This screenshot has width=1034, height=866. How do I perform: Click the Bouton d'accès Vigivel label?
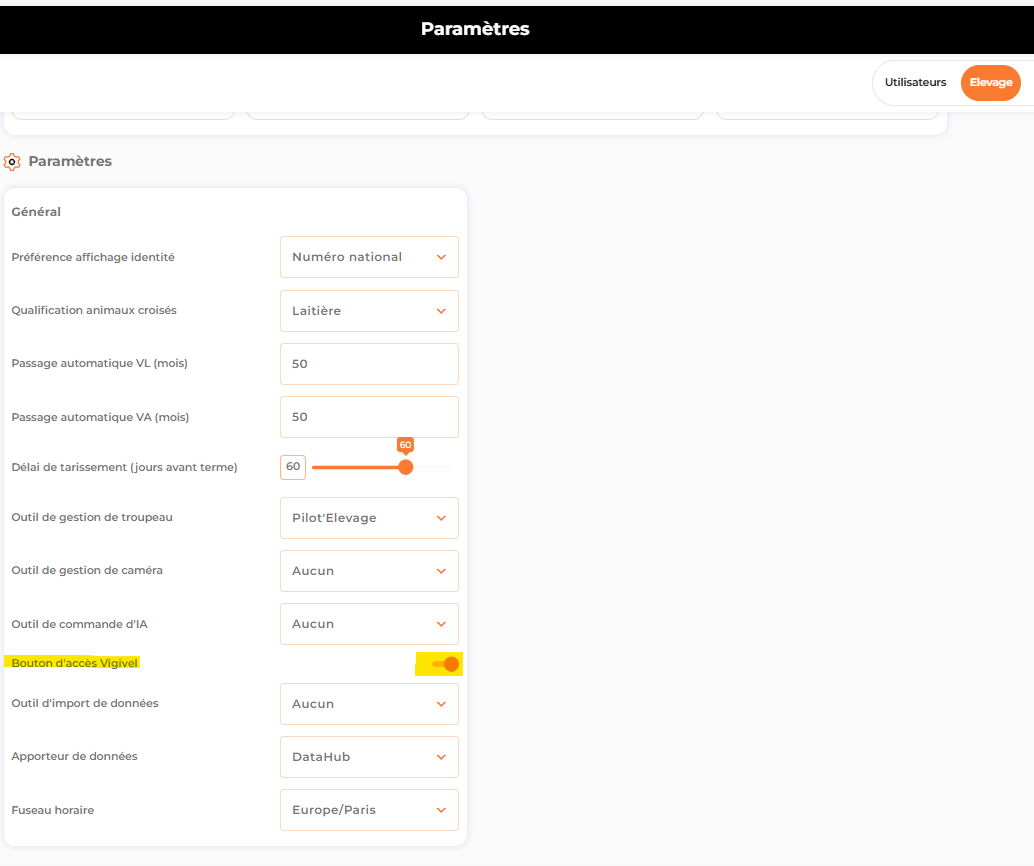75,663
